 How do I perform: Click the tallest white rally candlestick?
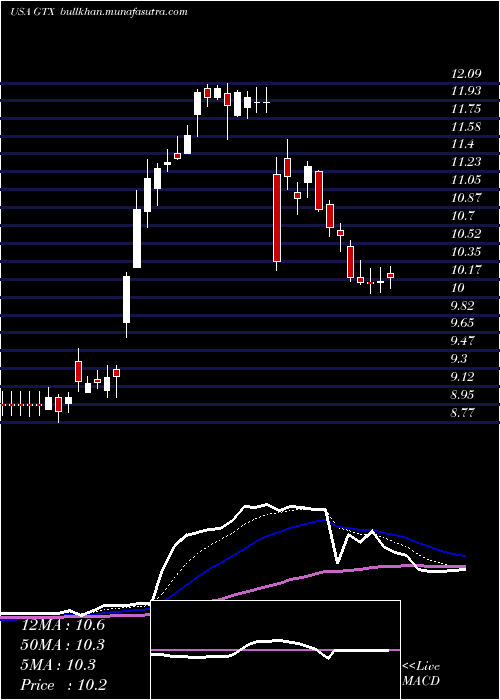click(x=137, y=238)
